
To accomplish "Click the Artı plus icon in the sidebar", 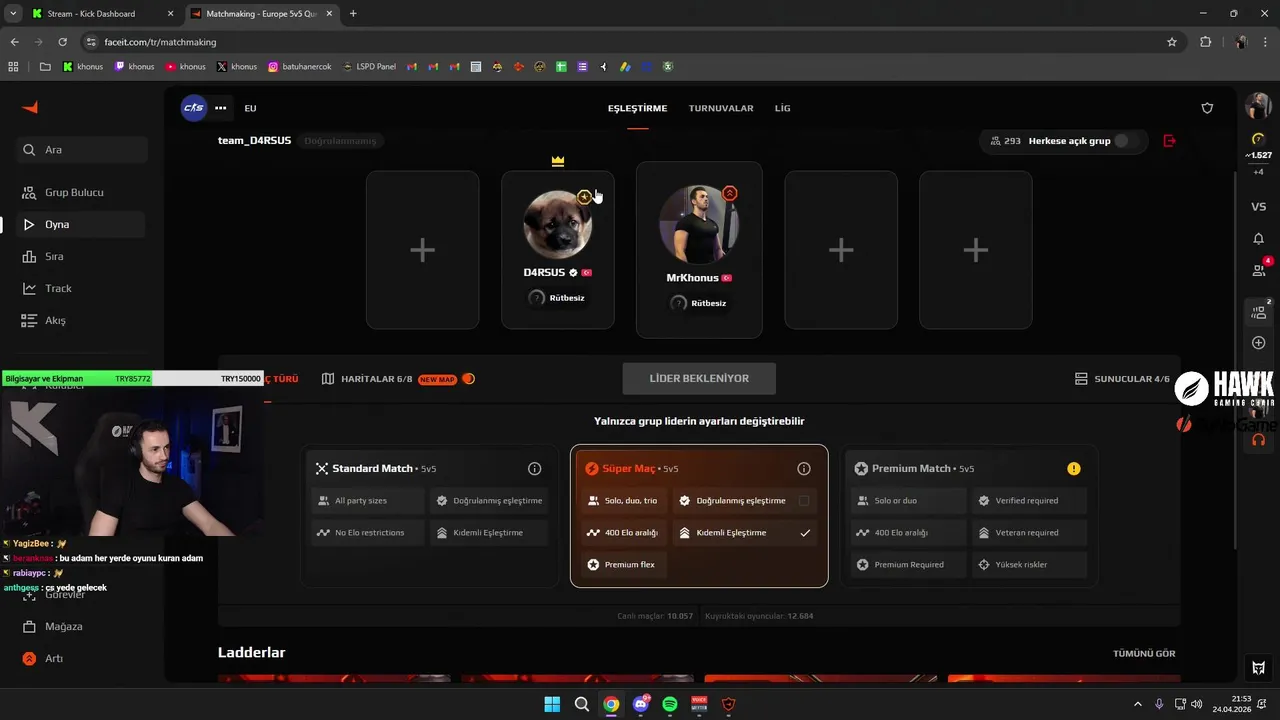I will click(29, 658).
